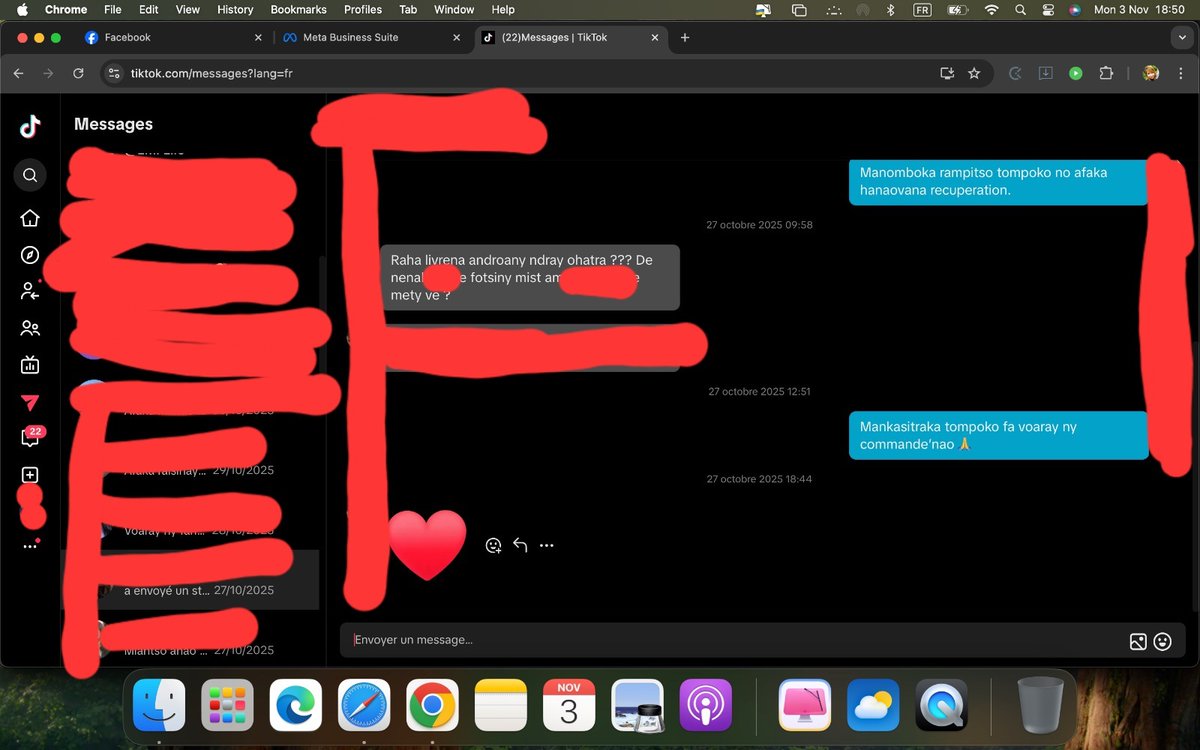Screen dimensions: 1200x750
Task: Open the emoji picker in message box
Action: point(1162,642)
